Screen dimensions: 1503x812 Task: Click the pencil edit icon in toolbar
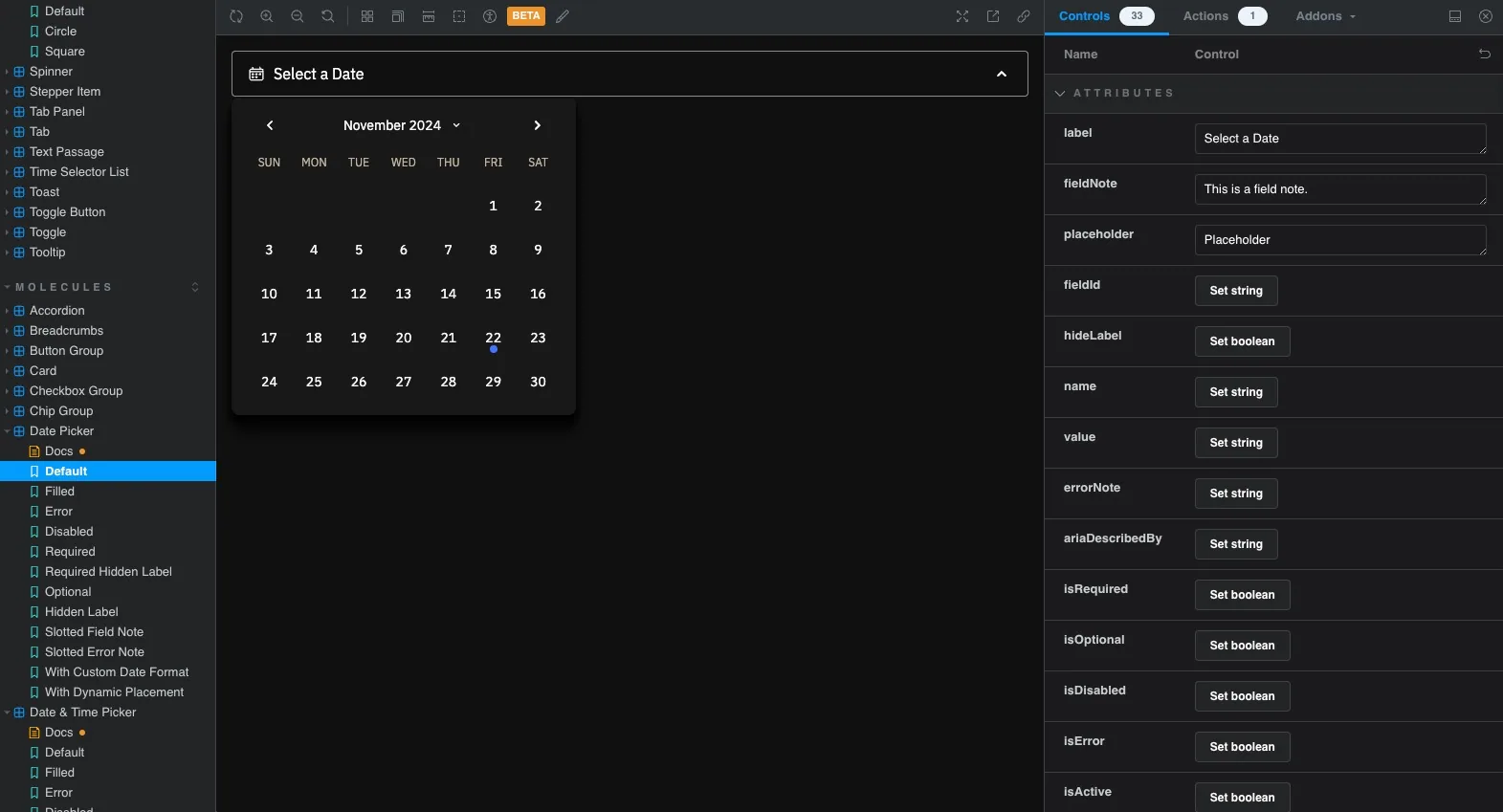[563, 16]
